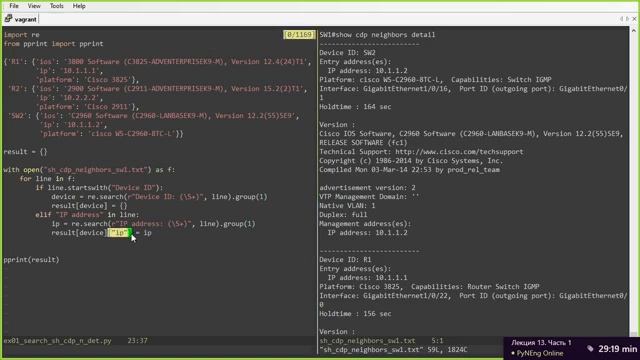Open the View menu
Screen dimensions: 640x360
pos(34,6)
